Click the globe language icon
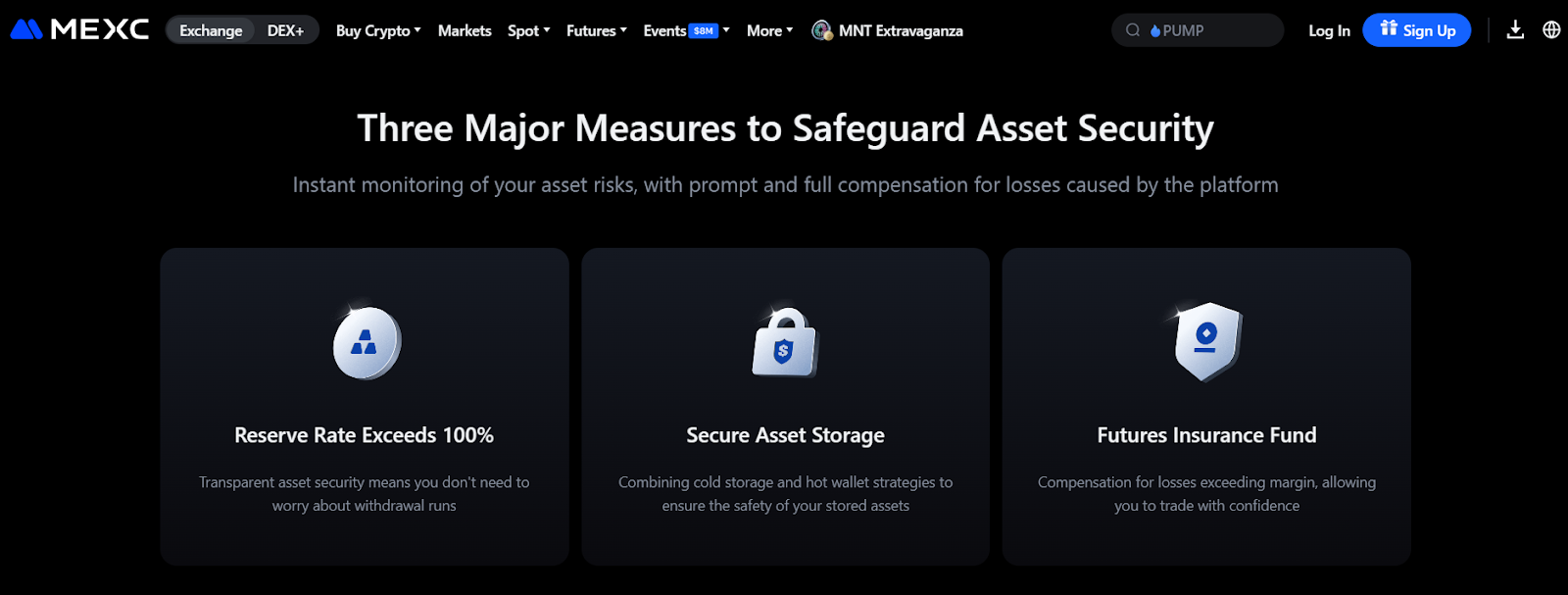Viewport: 1568px width, 595px height. click(1551, 29)
